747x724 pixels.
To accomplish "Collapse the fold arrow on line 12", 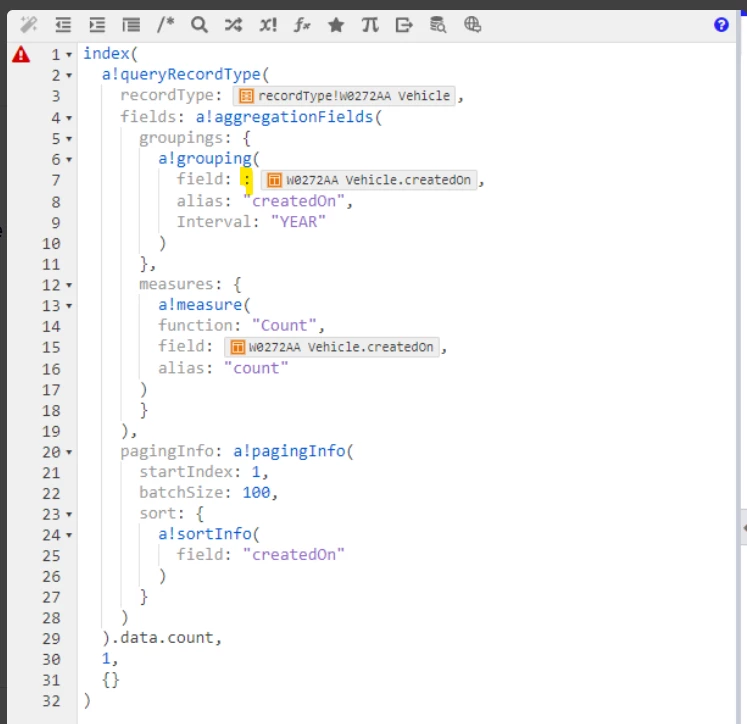I will (69, 285).
